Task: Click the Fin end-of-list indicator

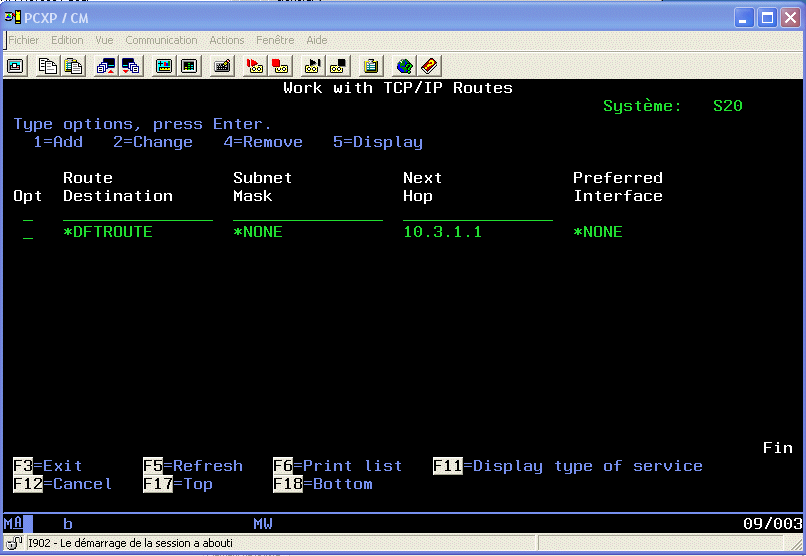Action: point(778,448)
